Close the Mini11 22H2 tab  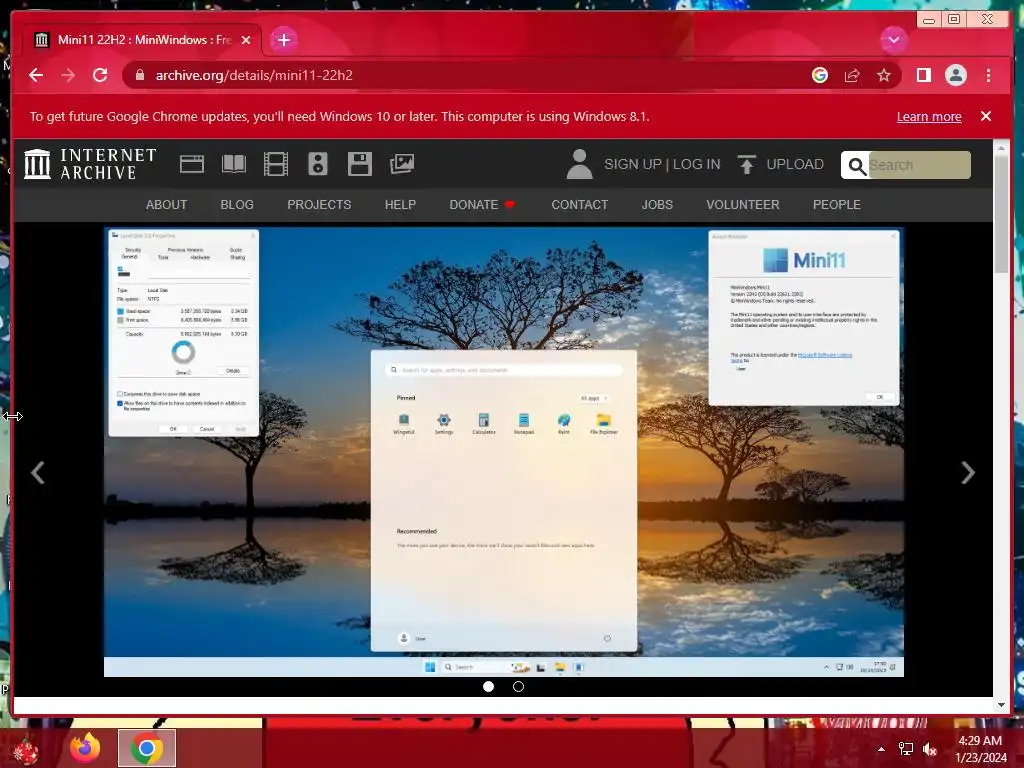246,40
